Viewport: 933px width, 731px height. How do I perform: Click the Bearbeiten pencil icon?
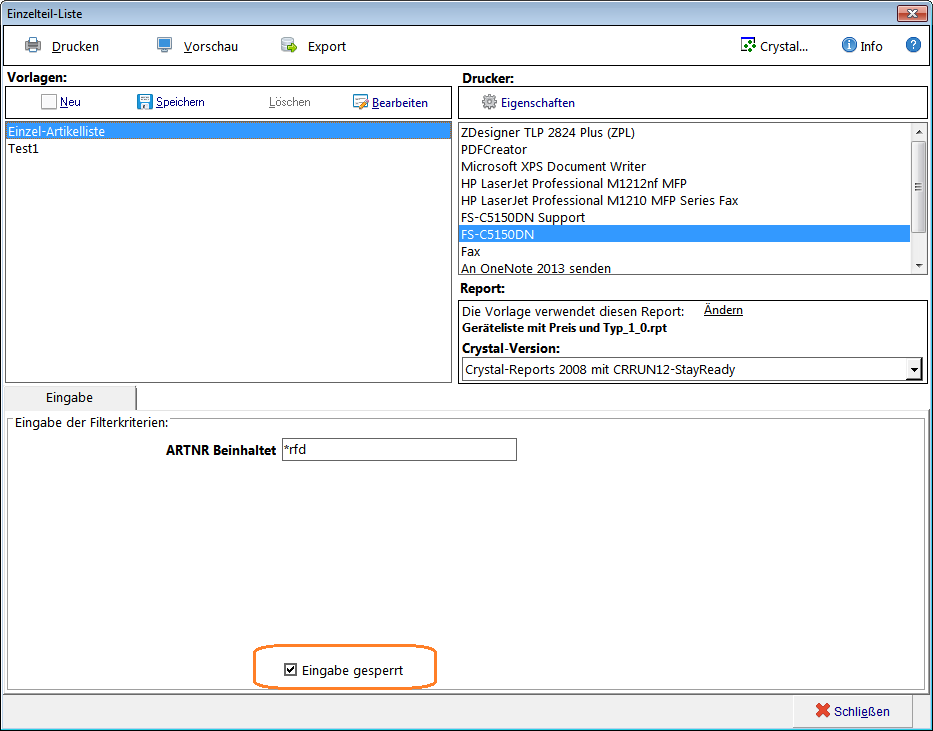[x=361, y=102]
